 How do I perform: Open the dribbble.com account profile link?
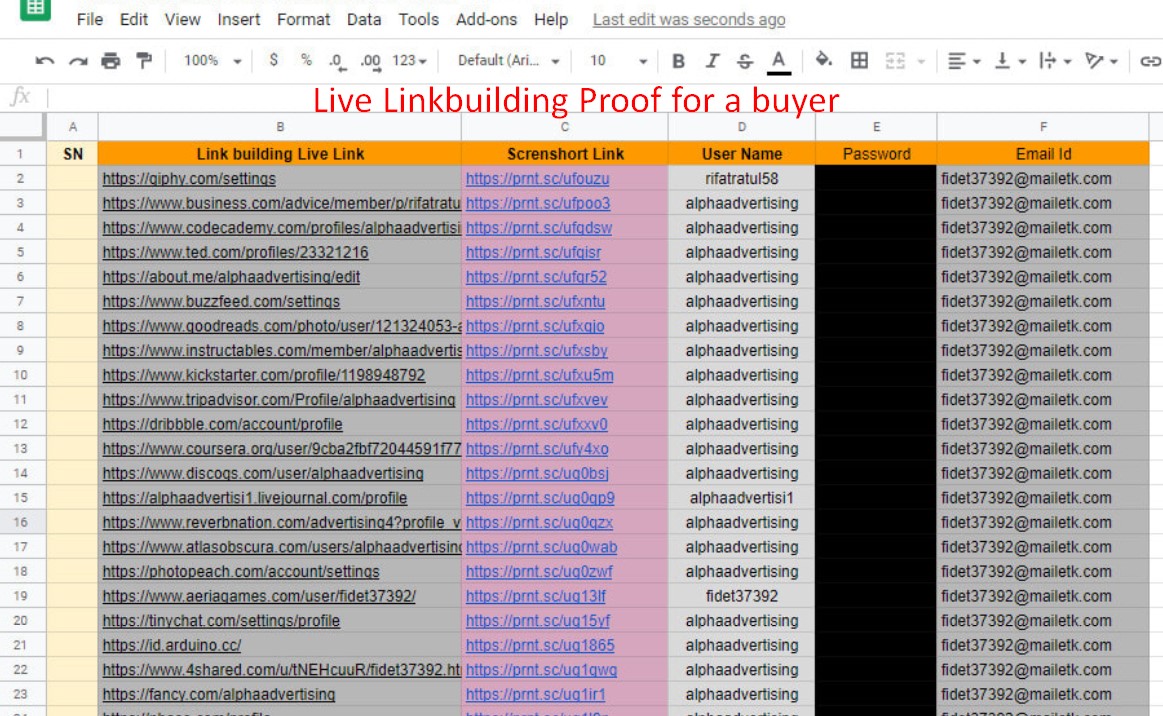pyautogui.click(x=223, y=424)
